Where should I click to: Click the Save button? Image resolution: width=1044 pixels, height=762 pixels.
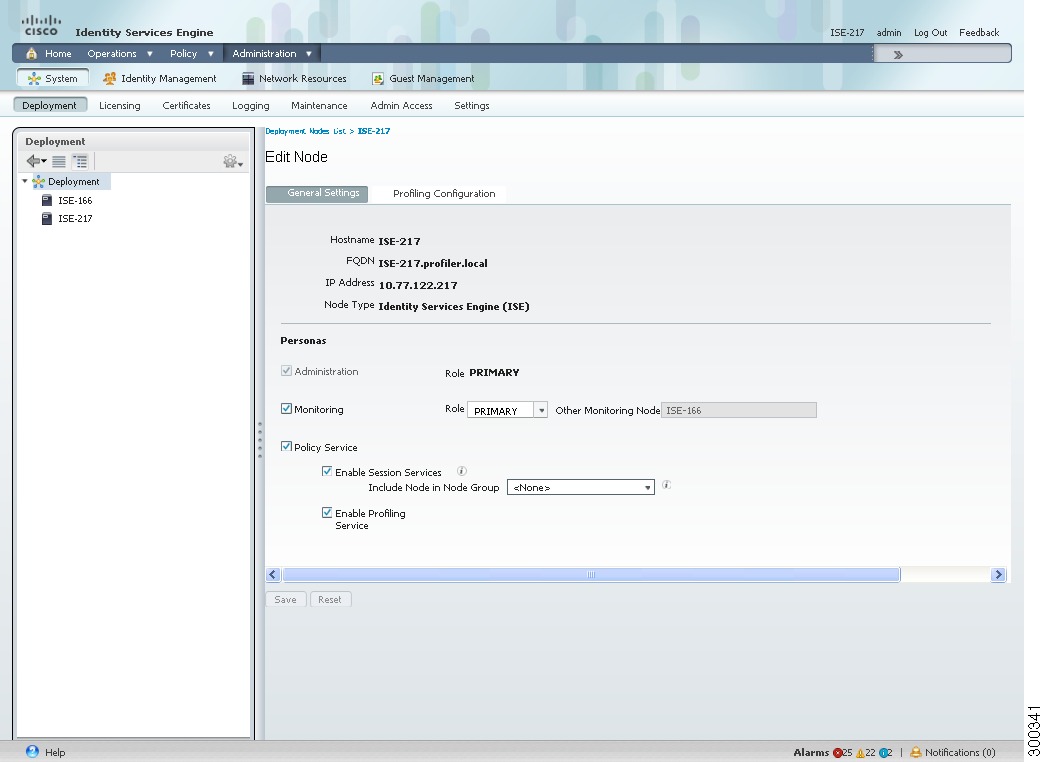286,599
